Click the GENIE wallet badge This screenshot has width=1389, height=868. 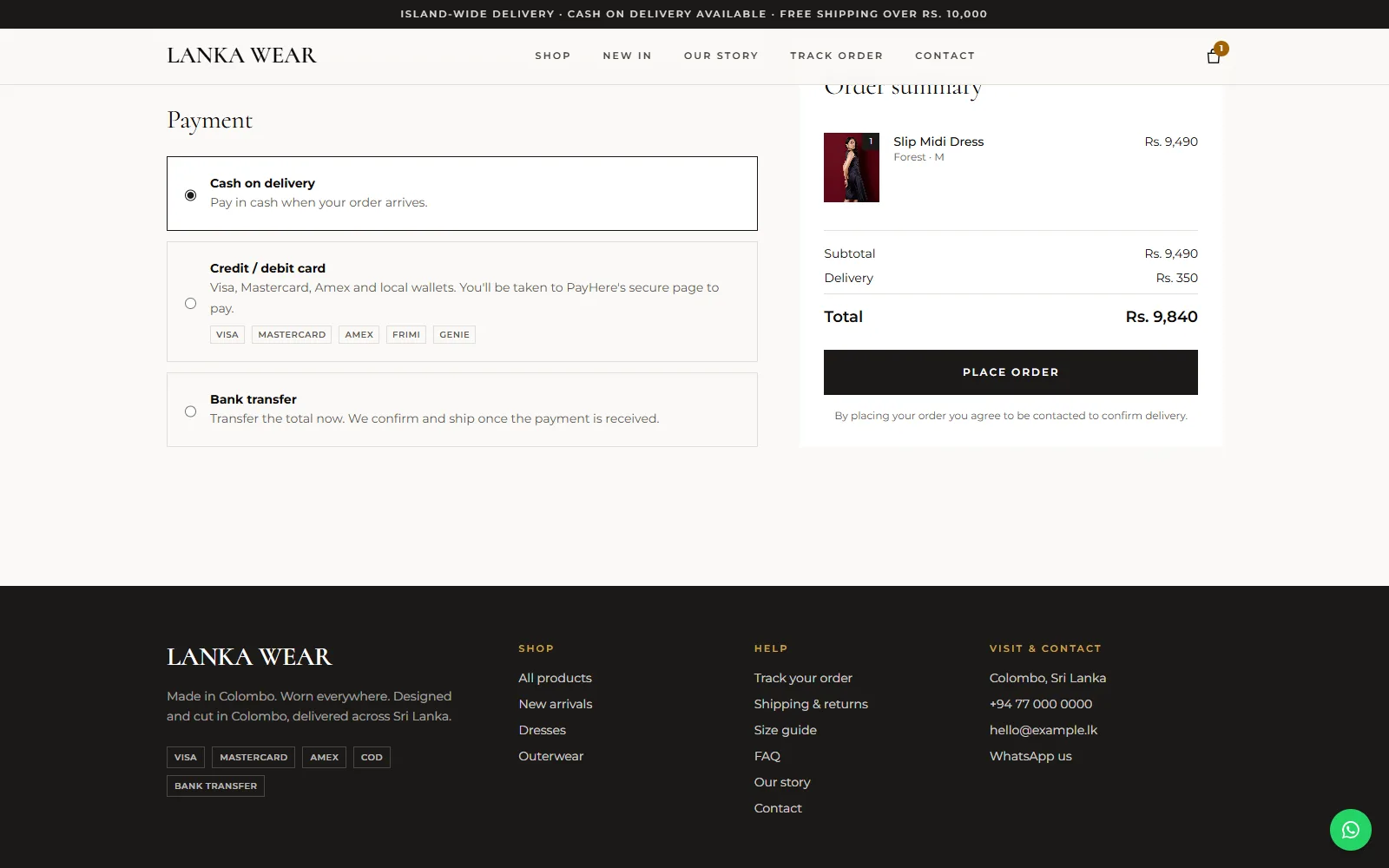point(454,335)
